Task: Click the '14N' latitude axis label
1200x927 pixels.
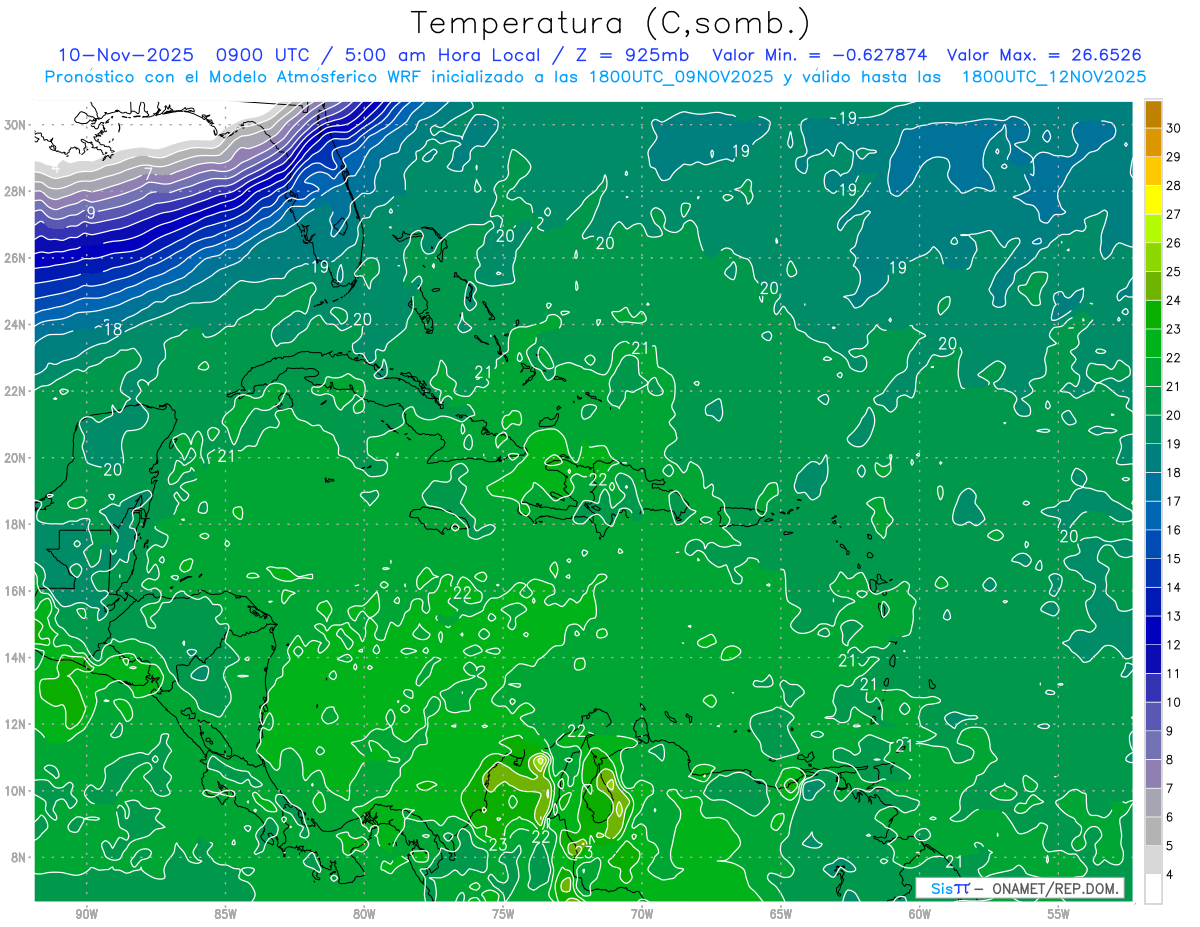Action: tap(16, 657)
